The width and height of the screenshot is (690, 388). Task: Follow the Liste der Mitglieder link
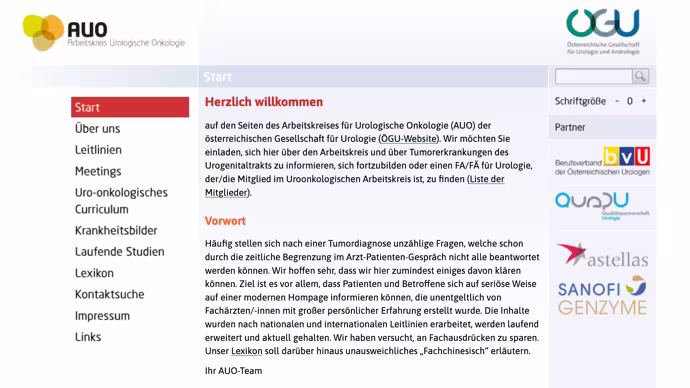355,186
